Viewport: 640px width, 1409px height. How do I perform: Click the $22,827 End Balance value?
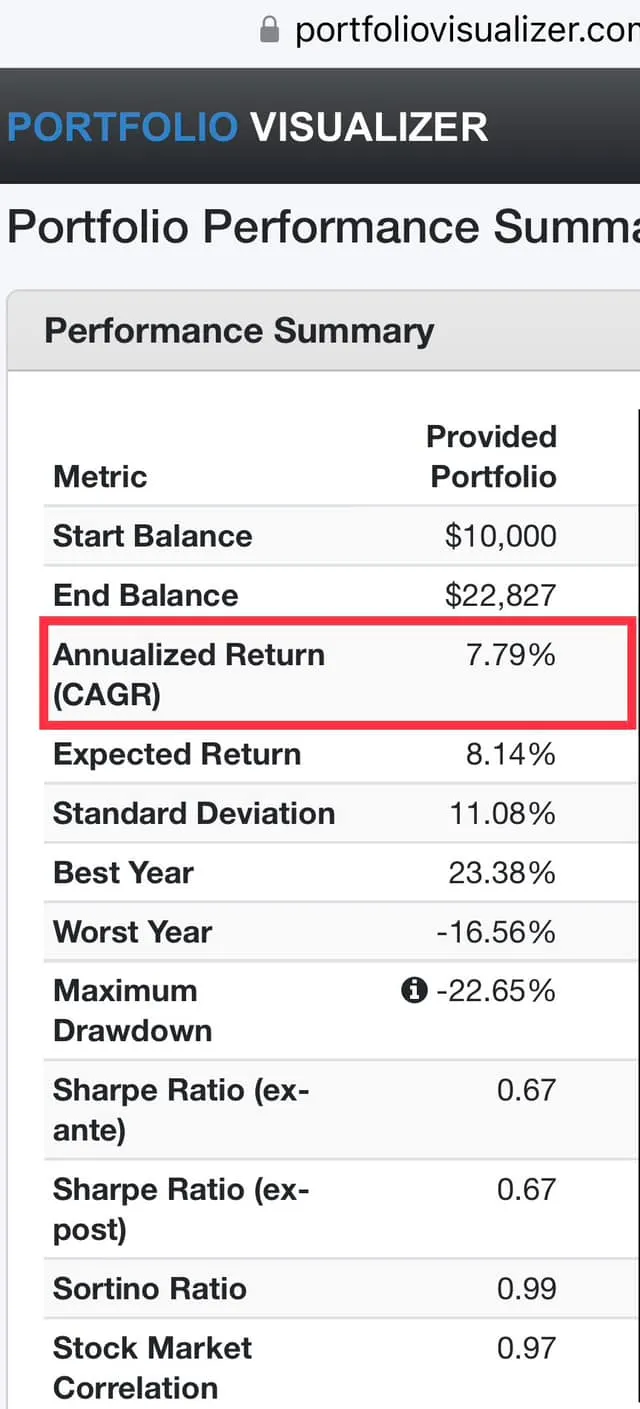click(x=500, y=595)
